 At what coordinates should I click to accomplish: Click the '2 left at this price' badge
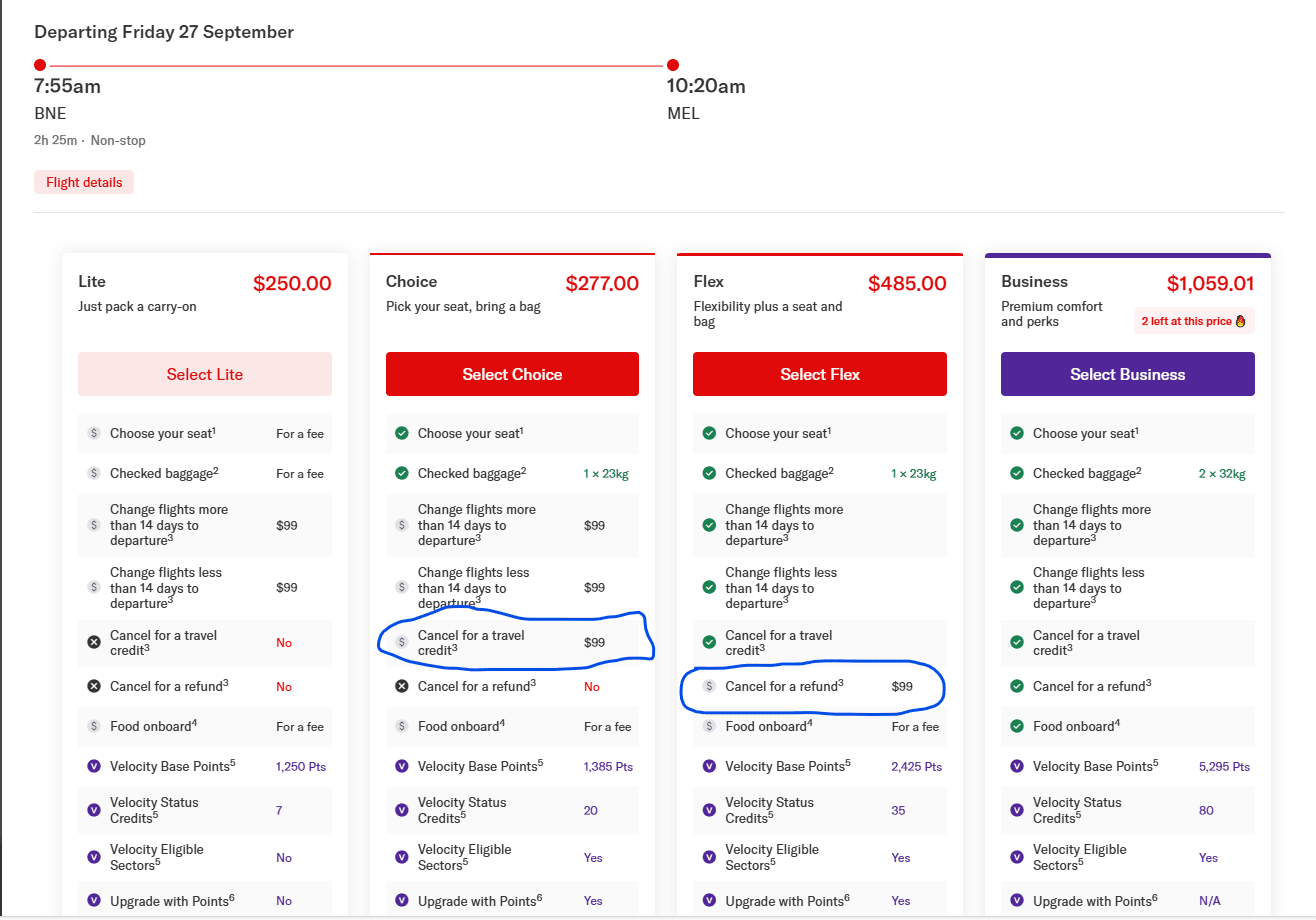click(1194, 321)
